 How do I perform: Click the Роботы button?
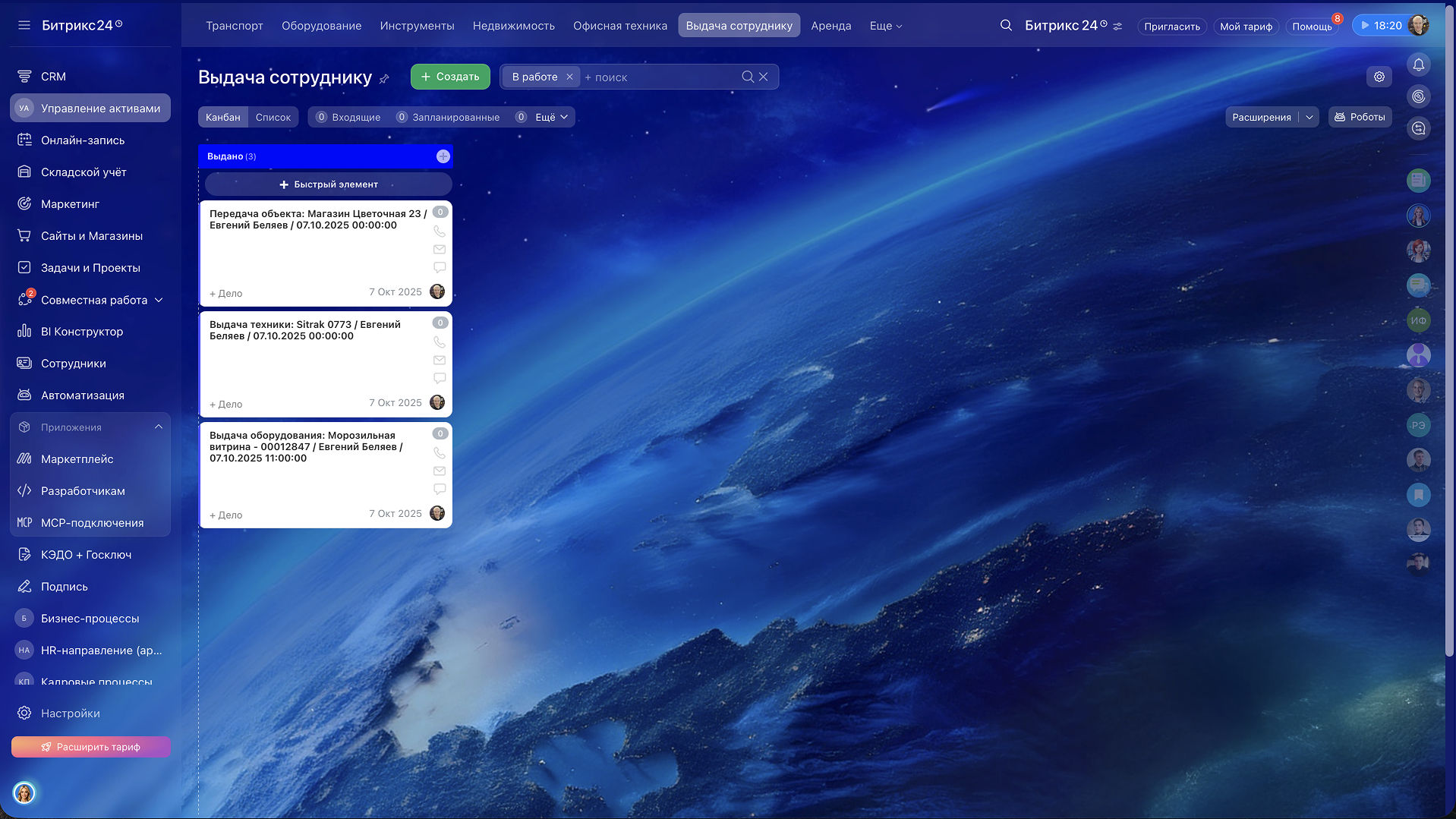[1360, 117]
